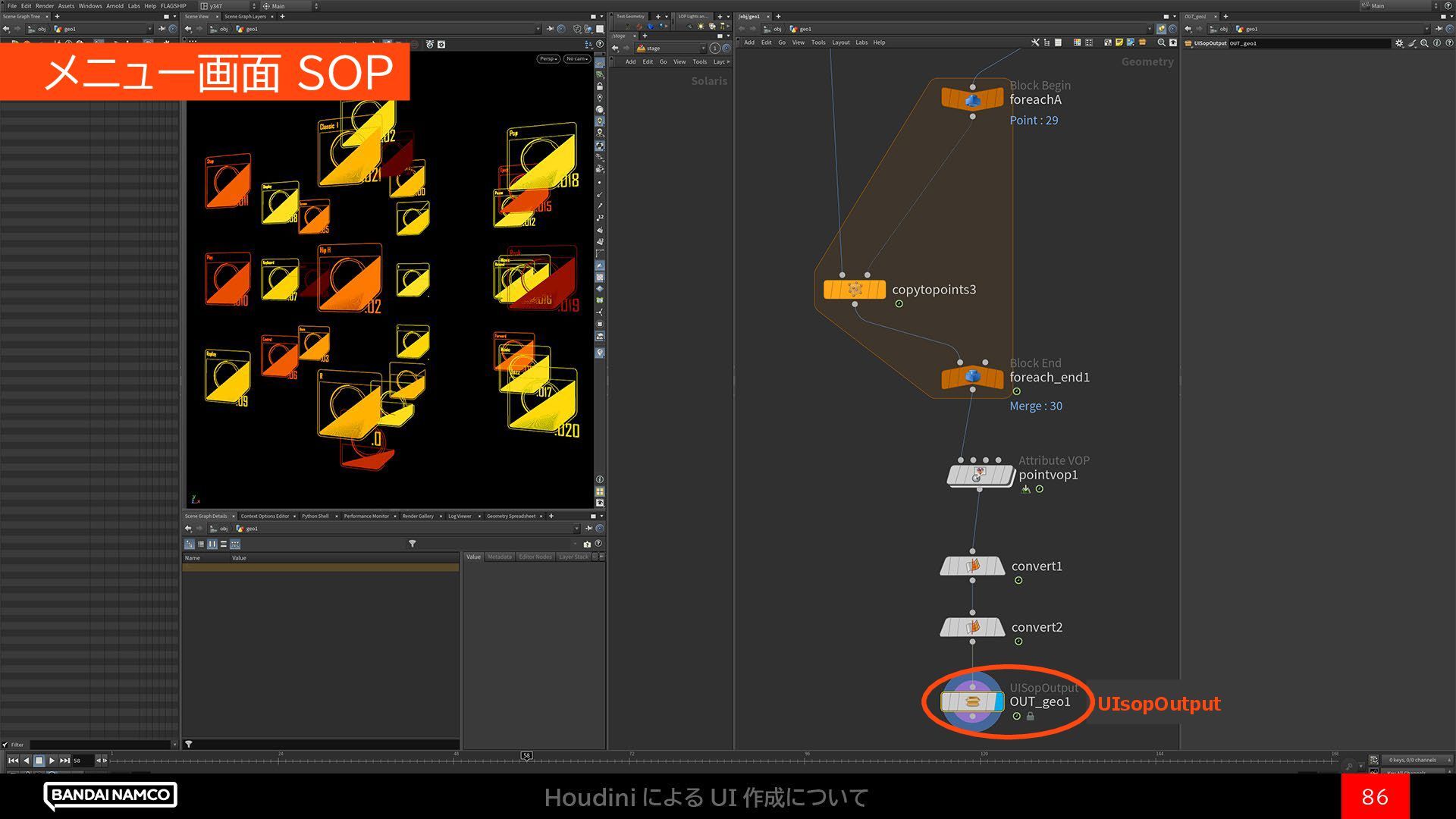1456x819 pixels.
Task: Click the funnel filter icon in details pane
Action: click(413, 544)
